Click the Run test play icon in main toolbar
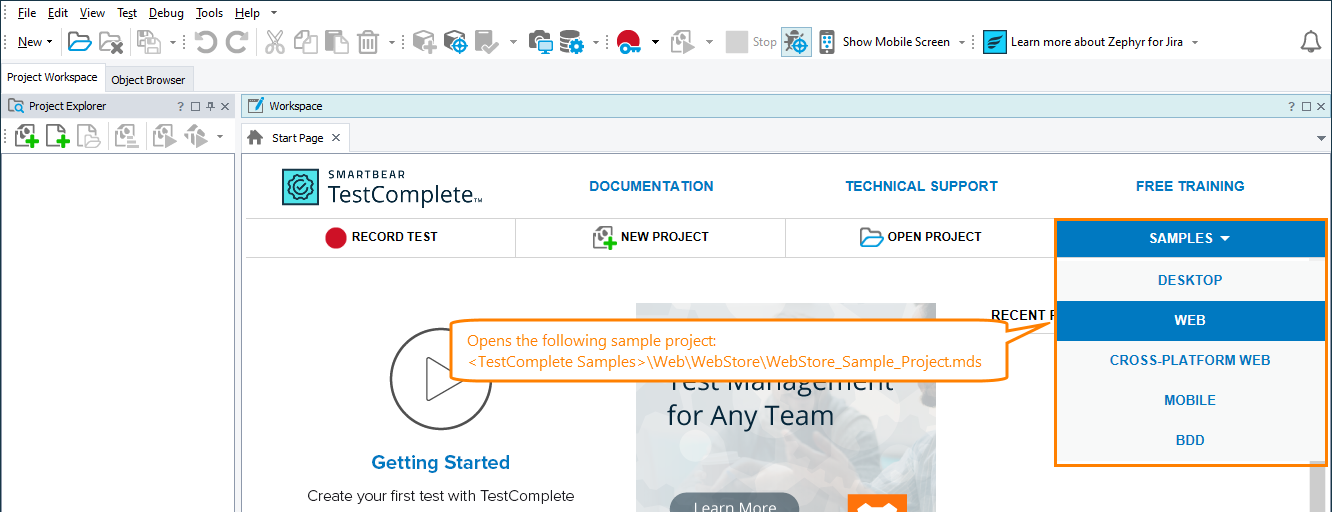 683,42
